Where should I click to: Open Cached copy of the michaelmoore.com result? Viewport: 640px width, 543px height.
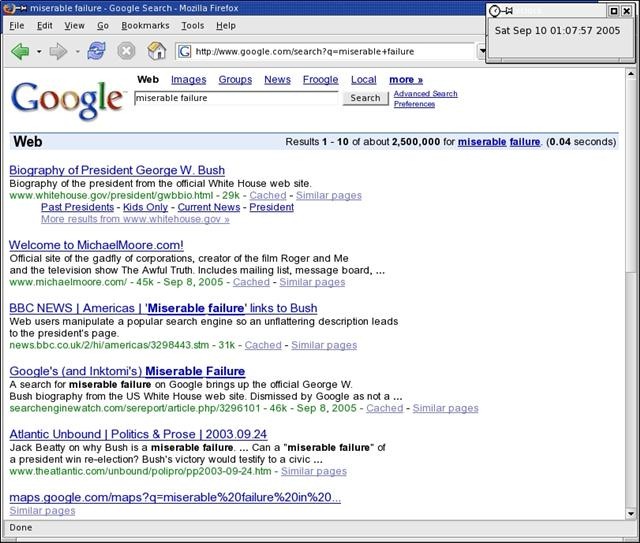(251, 282)
